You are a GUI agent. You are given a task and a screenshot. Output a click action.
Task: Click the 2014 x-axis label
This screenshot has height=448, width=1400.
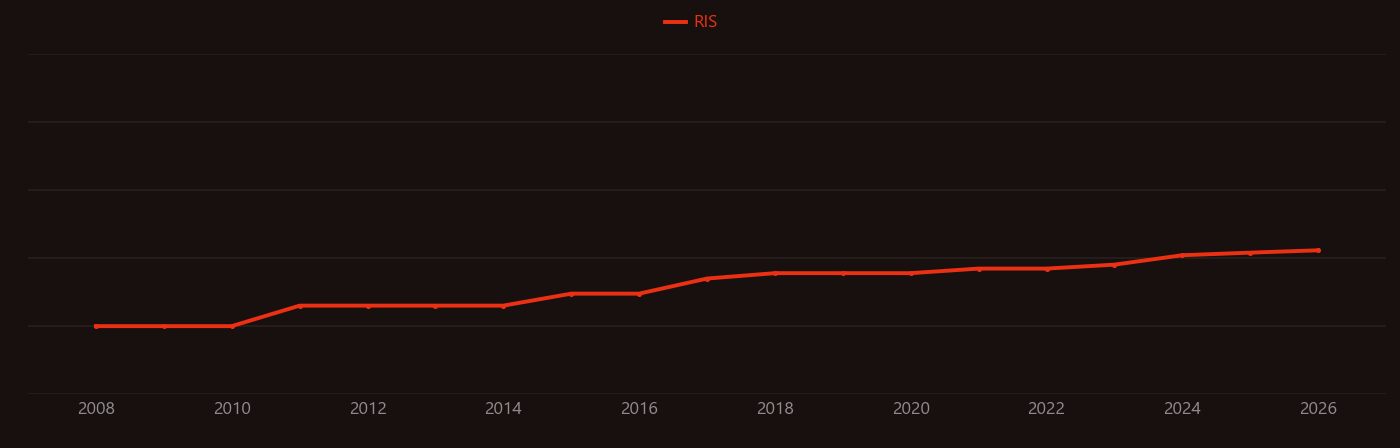click(503, 409)
